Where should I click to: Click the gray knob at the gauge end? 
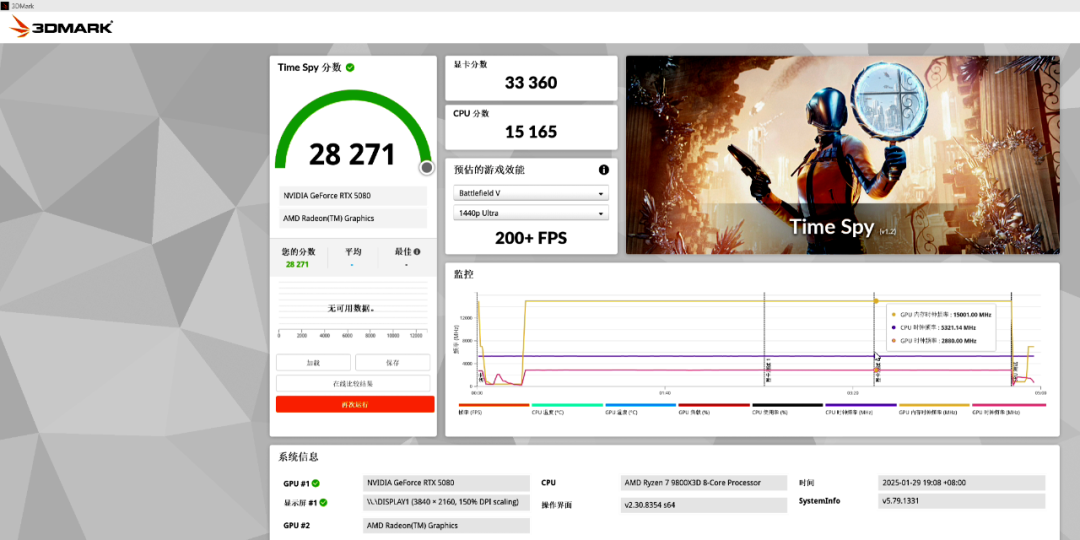426,167
